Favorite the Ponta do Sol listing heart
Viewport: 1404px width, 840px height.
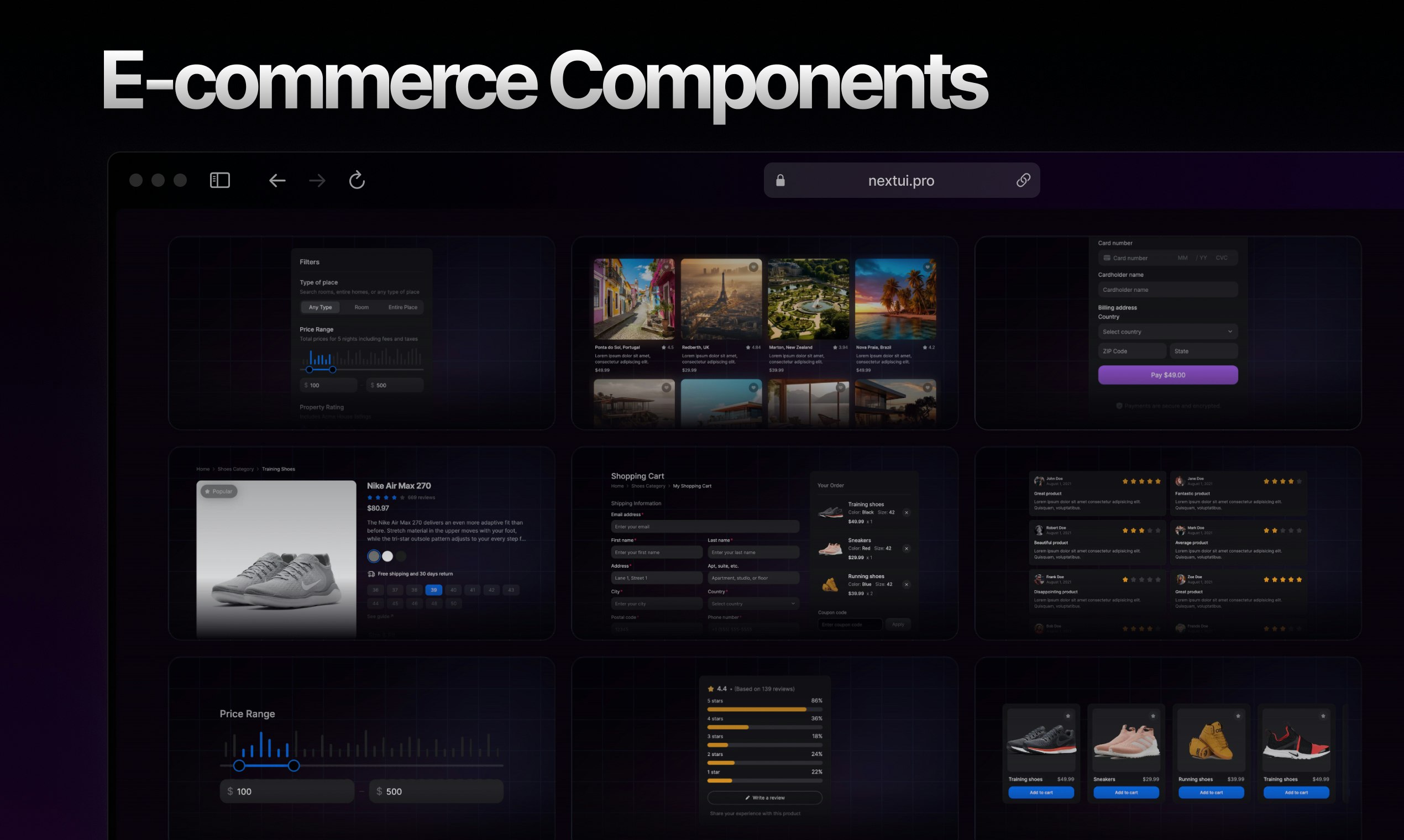coord(666,267)
